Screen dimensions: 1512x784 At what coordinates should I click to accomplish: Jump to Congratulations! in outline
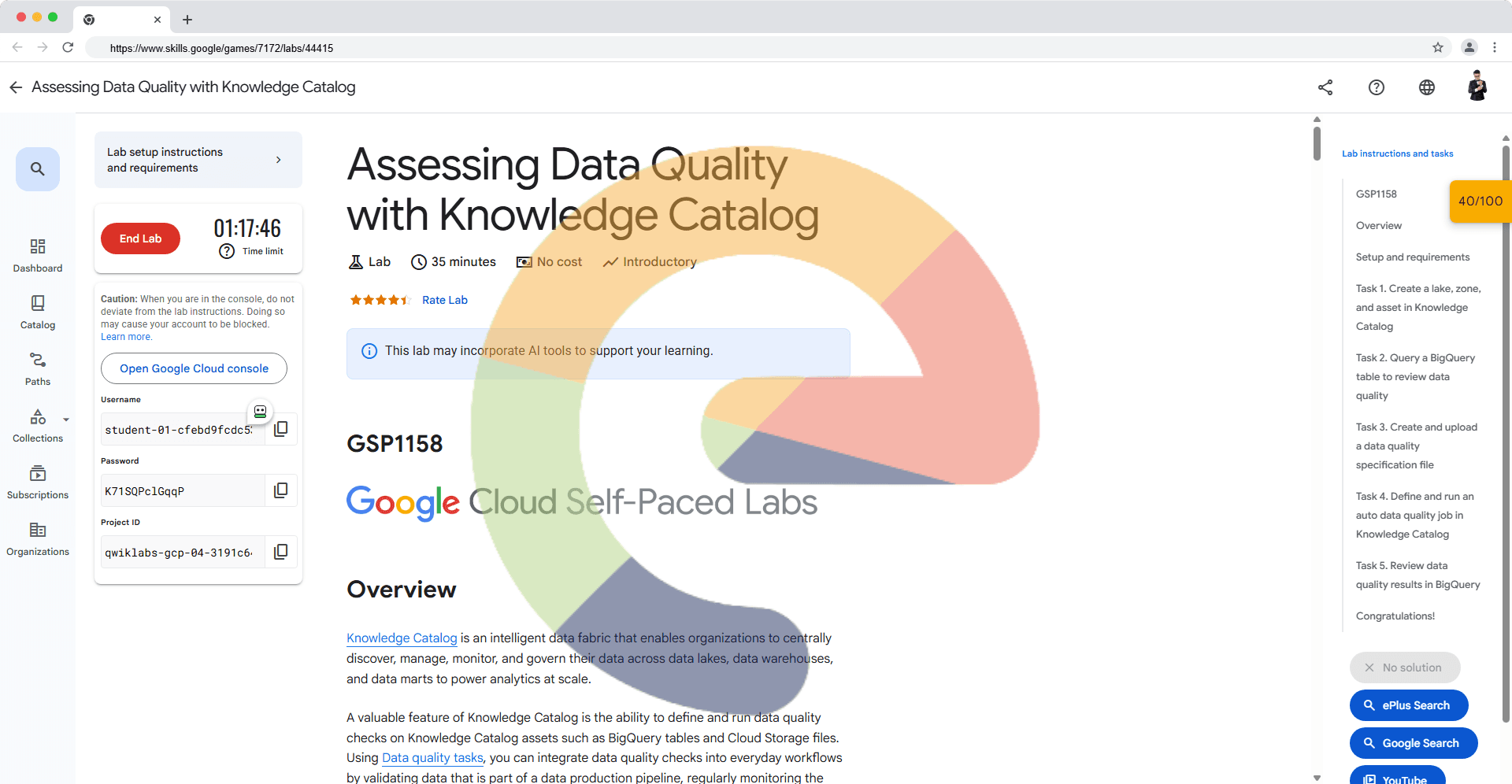(1395, 616)
